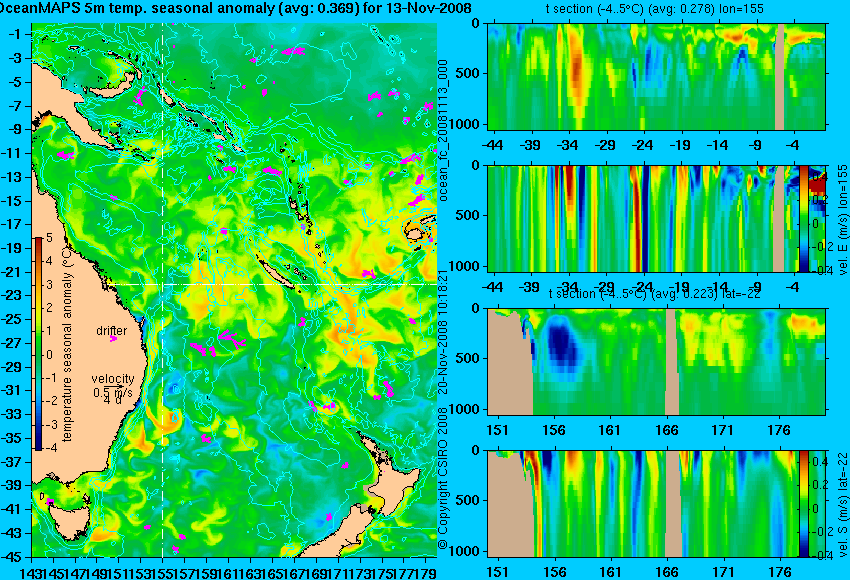
Task: Click the OceanMAPS 13-Nov-2008 map title
Action: 234,8
